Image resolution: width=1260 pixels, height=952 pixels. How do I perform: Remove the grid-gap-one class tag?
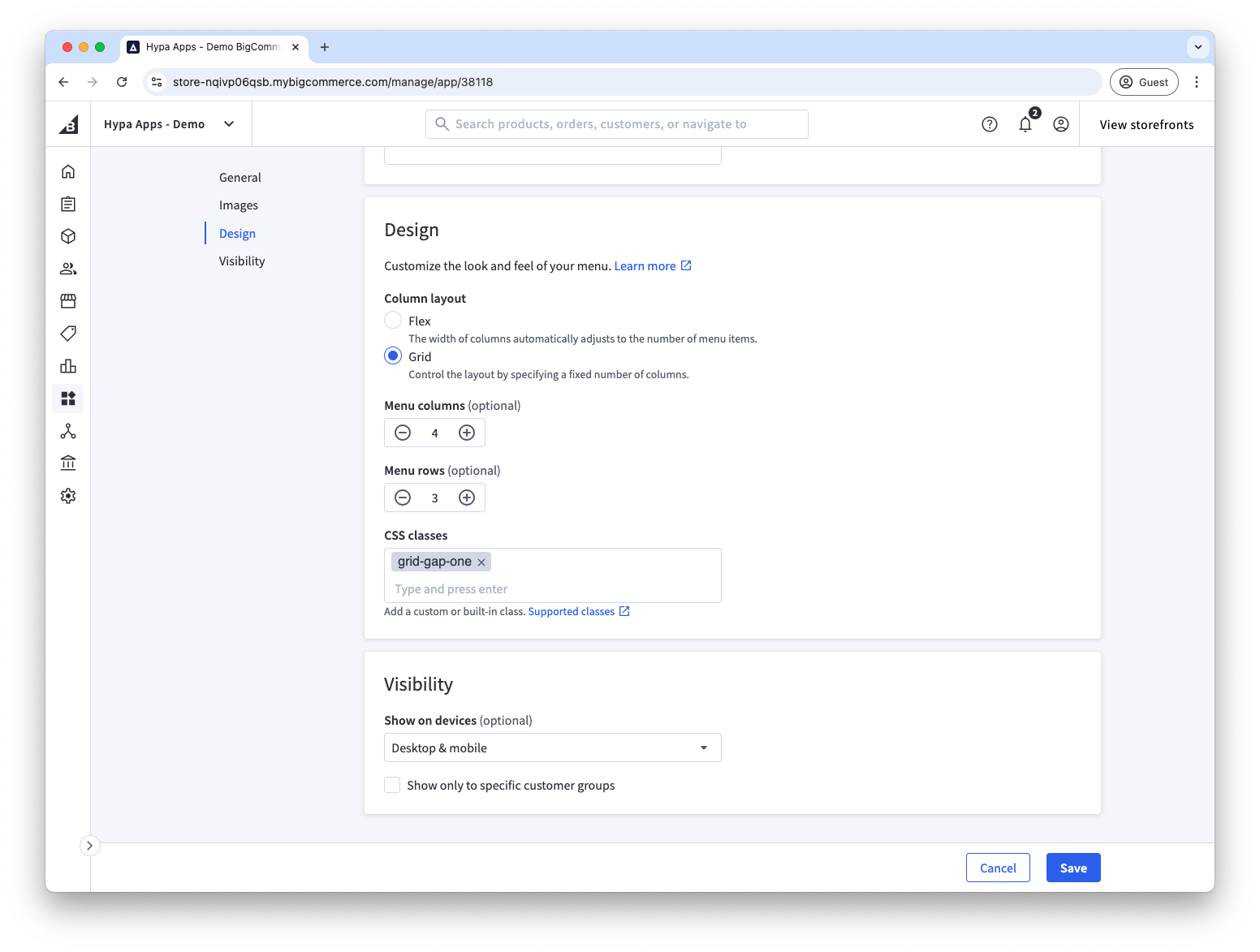[x=481, y=562]
